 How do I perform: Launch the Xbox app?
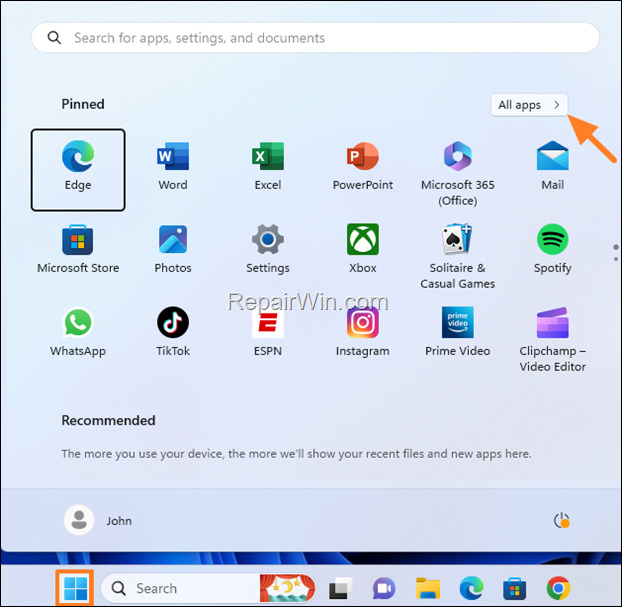363,249
